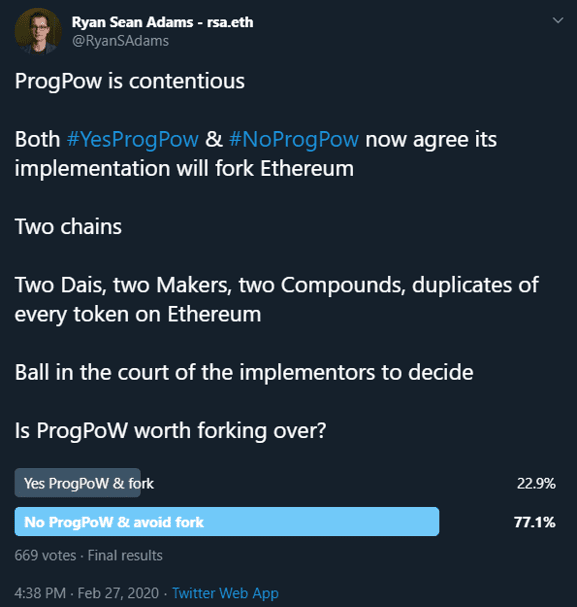Open the #YesProgPow hashtag
Screen dimensions: 577x607
133,139
